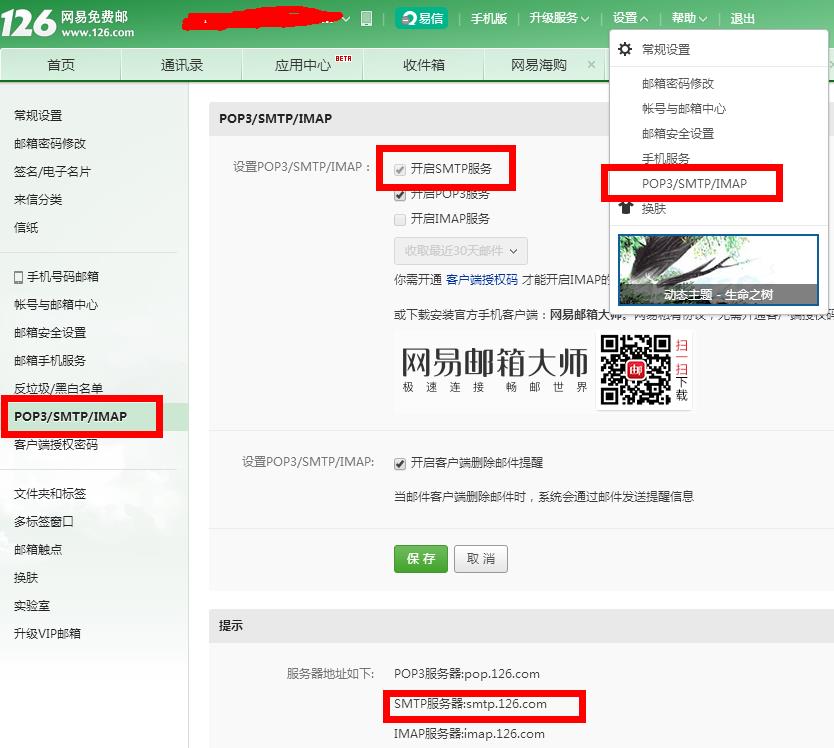Open the 易信 app button
834x748 pixels.
[x=422, y=19]
